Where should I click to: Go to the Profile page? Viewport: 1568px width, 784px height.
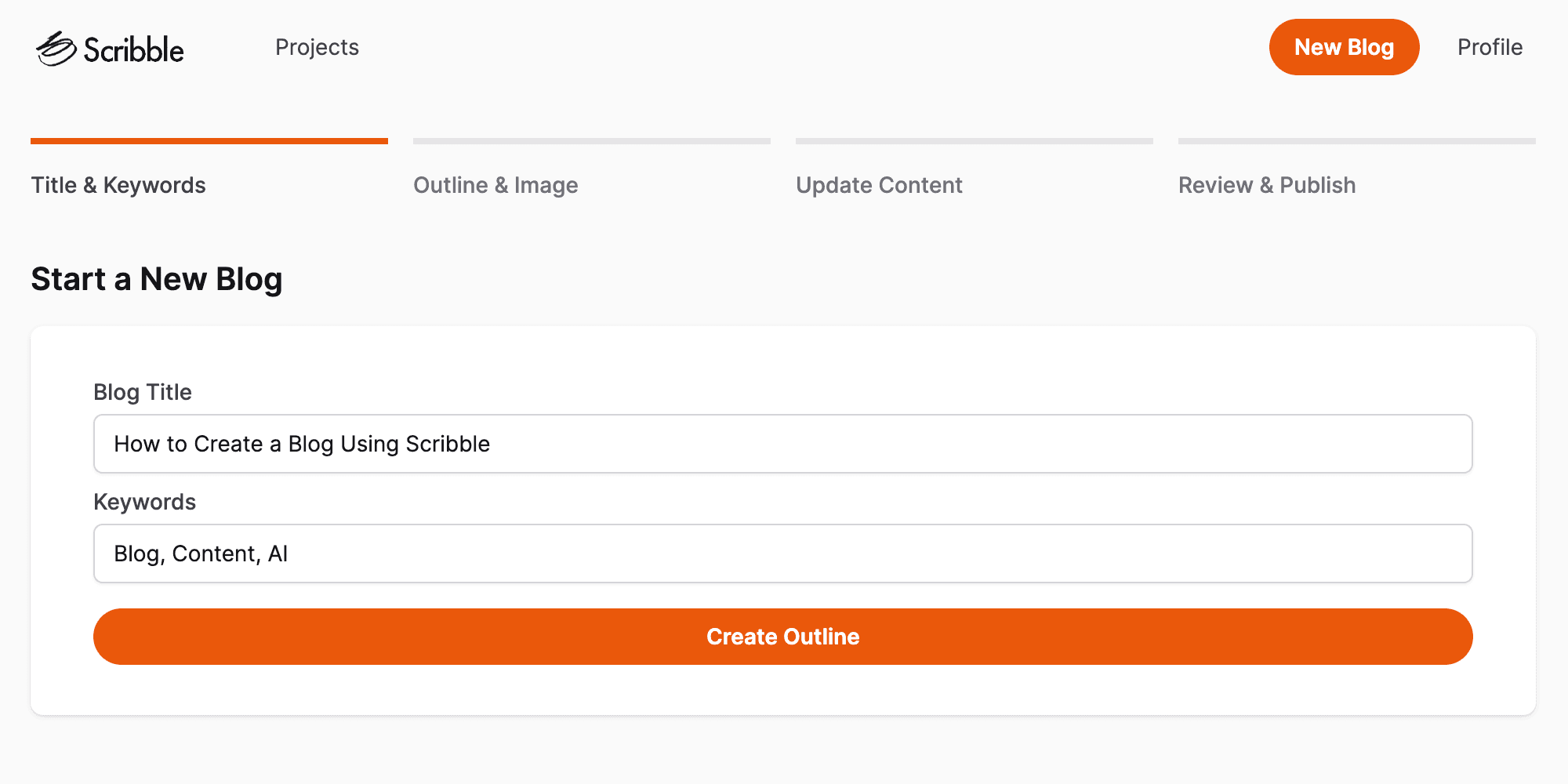point(1490,47)
